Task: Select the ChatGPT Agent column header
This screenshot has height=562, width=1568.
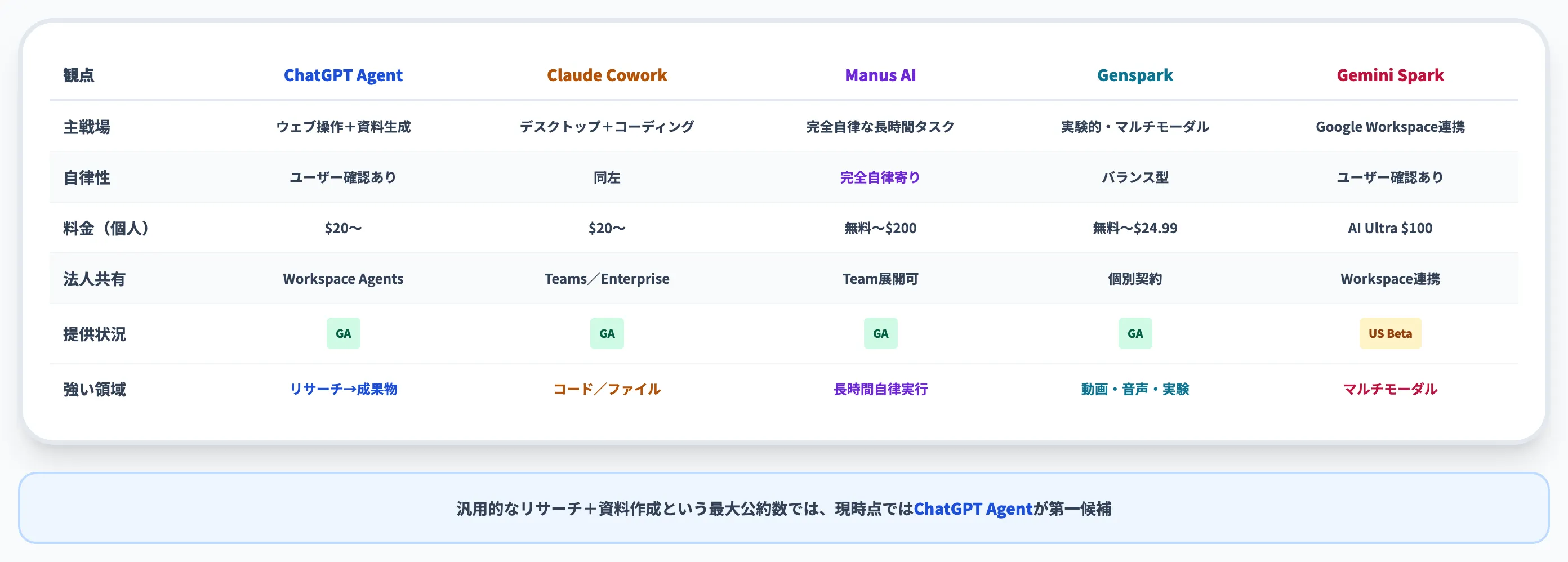Action: point(344,75)
